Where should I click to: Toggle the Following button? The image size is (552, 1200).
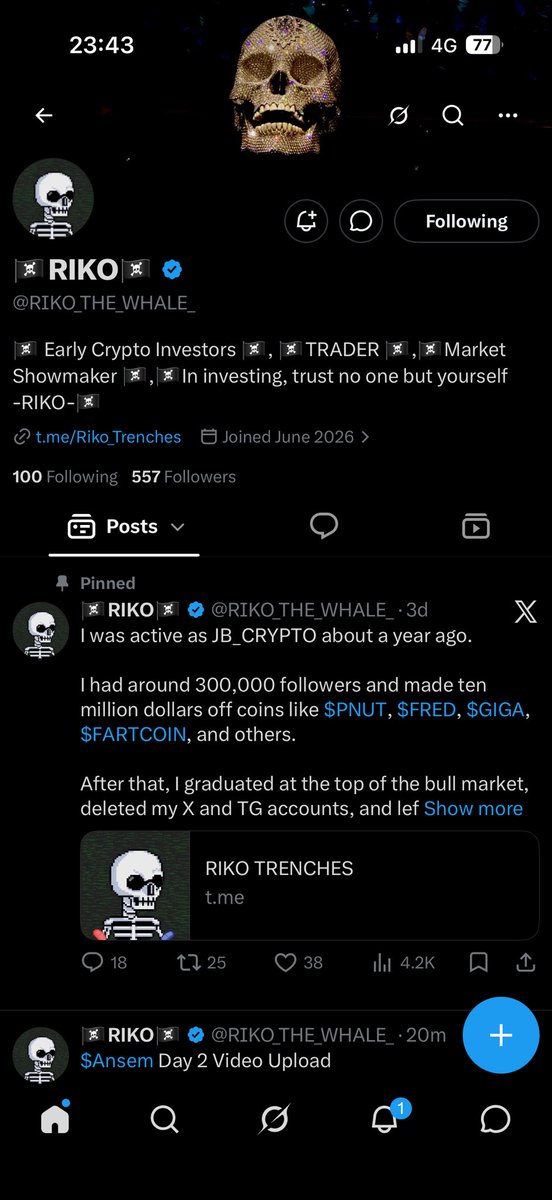coord(466,222)
